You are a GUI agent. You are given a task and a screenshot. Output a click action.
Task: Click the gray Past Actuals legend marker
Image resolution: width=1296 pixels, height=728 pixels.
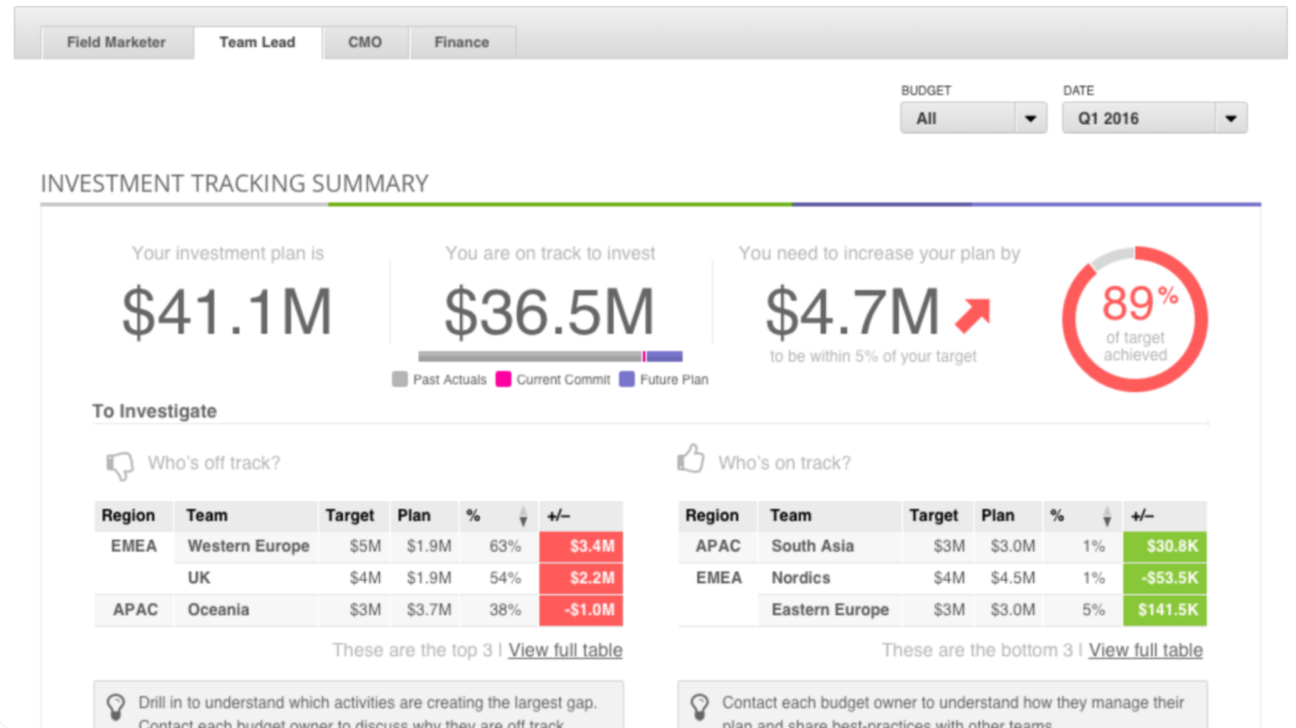tap(398, 379)
